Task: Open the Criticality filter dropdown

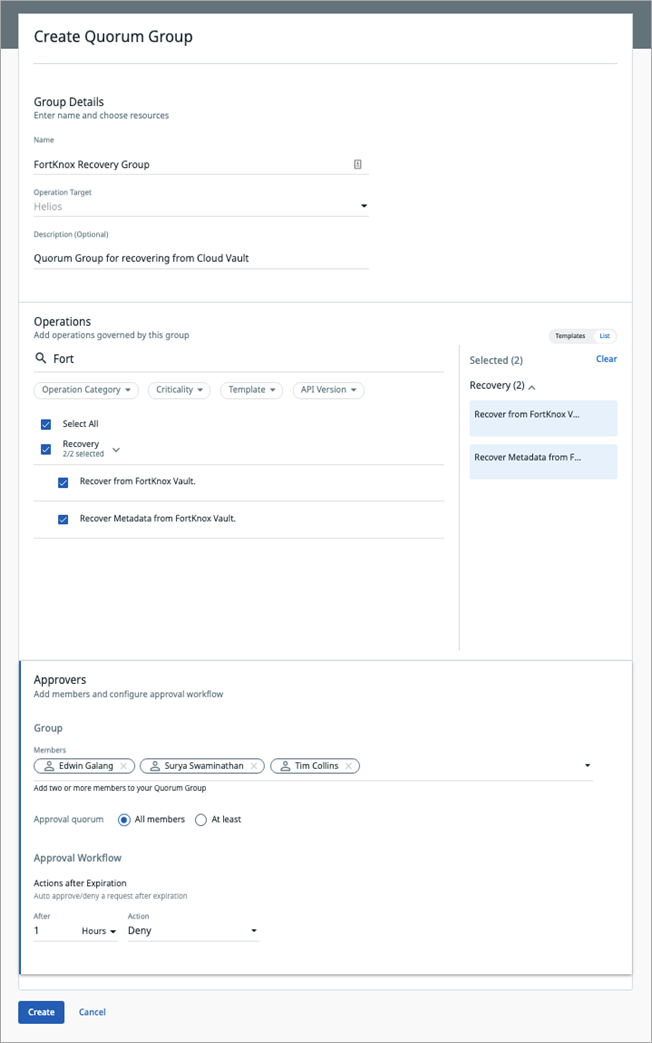Action: [x=180, y=390]
